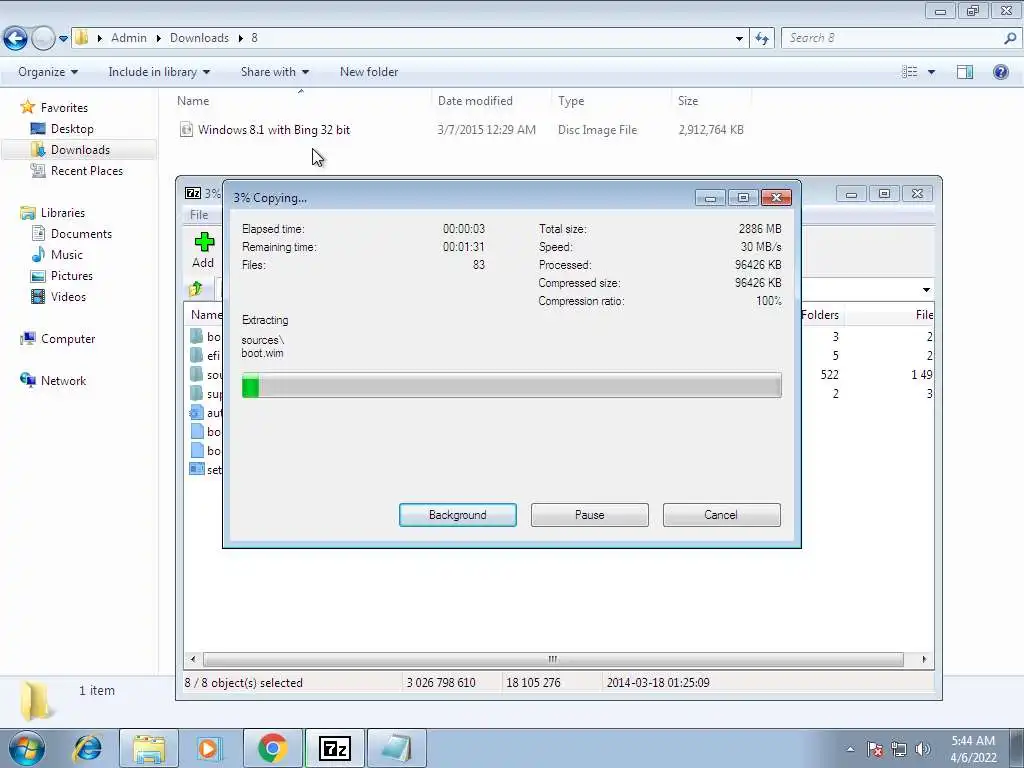Open Favorites in navigation pane
The width and height of the screenshot is (1024, 768).
tap(63, 107)
